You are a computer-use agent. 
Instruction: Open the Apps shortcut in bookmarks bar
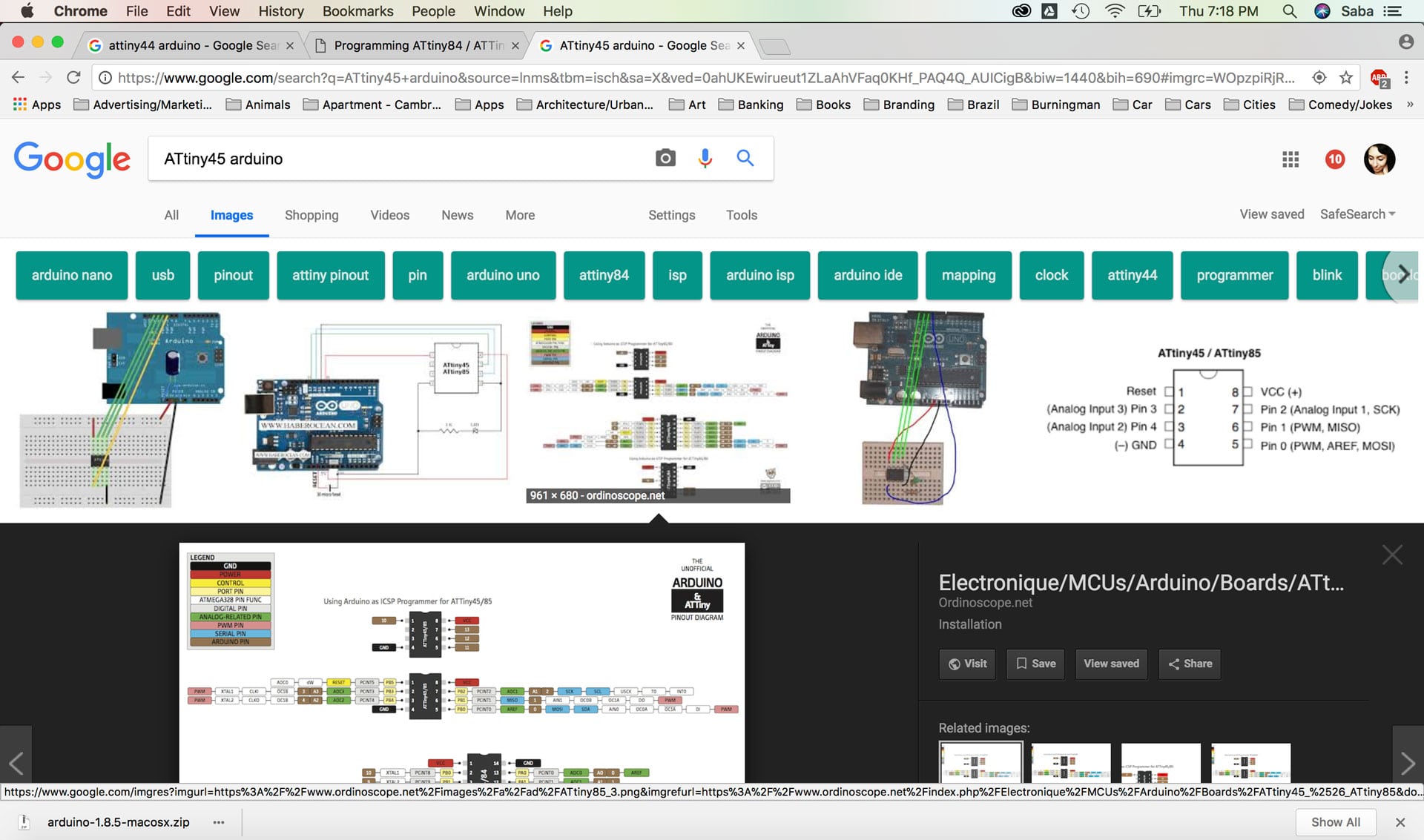(x=37, y=105)
